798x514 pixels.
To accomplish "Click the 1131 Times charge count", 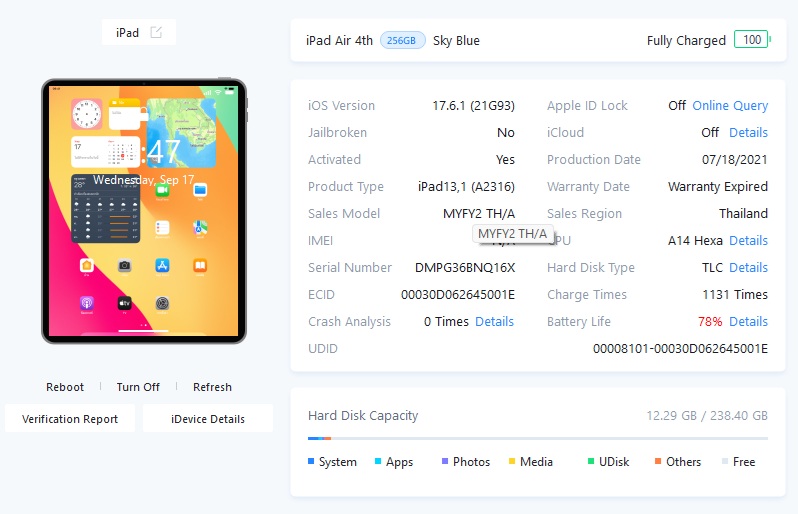I will click(735, 294).
